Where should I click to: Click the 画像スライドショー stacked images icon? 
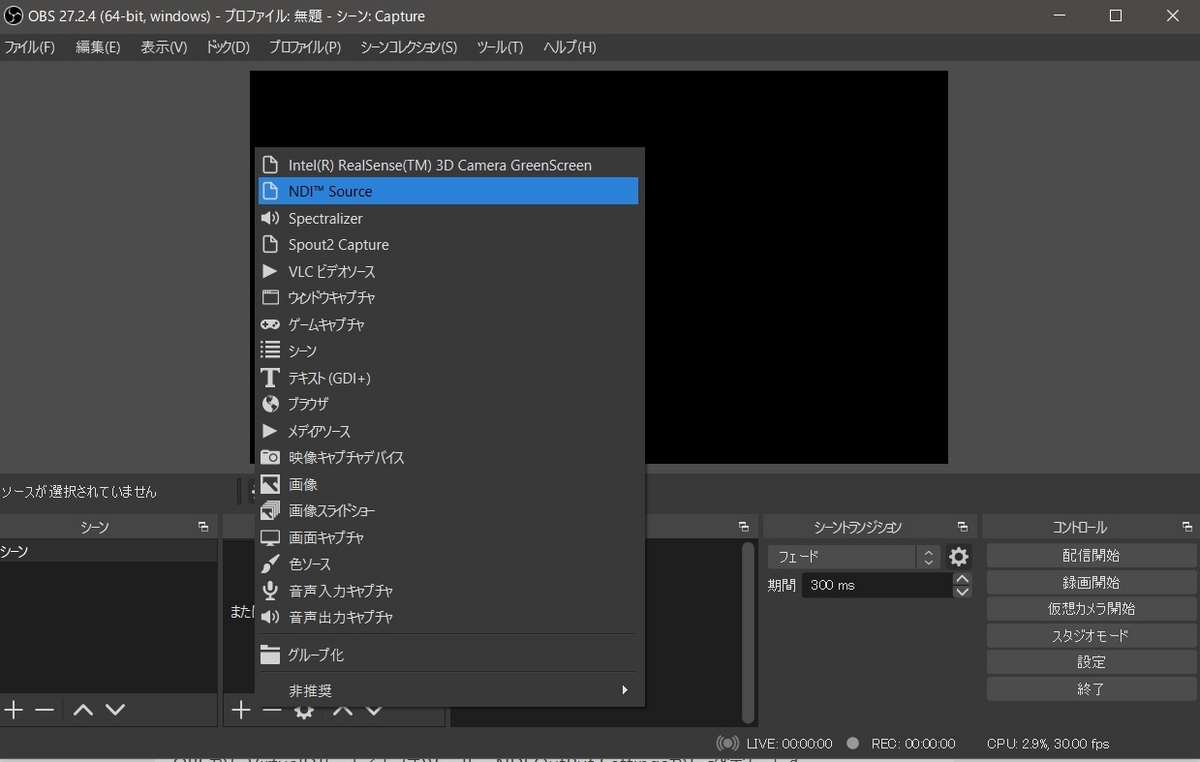[x=270, y=511]
